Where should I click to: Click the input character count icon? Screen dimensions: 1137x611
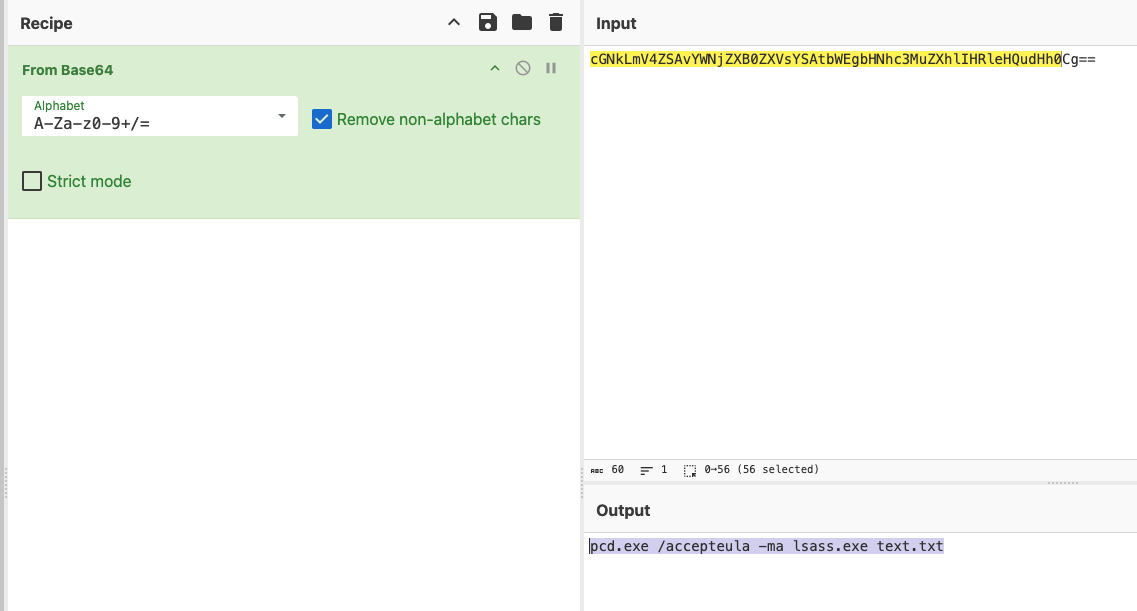597,470
